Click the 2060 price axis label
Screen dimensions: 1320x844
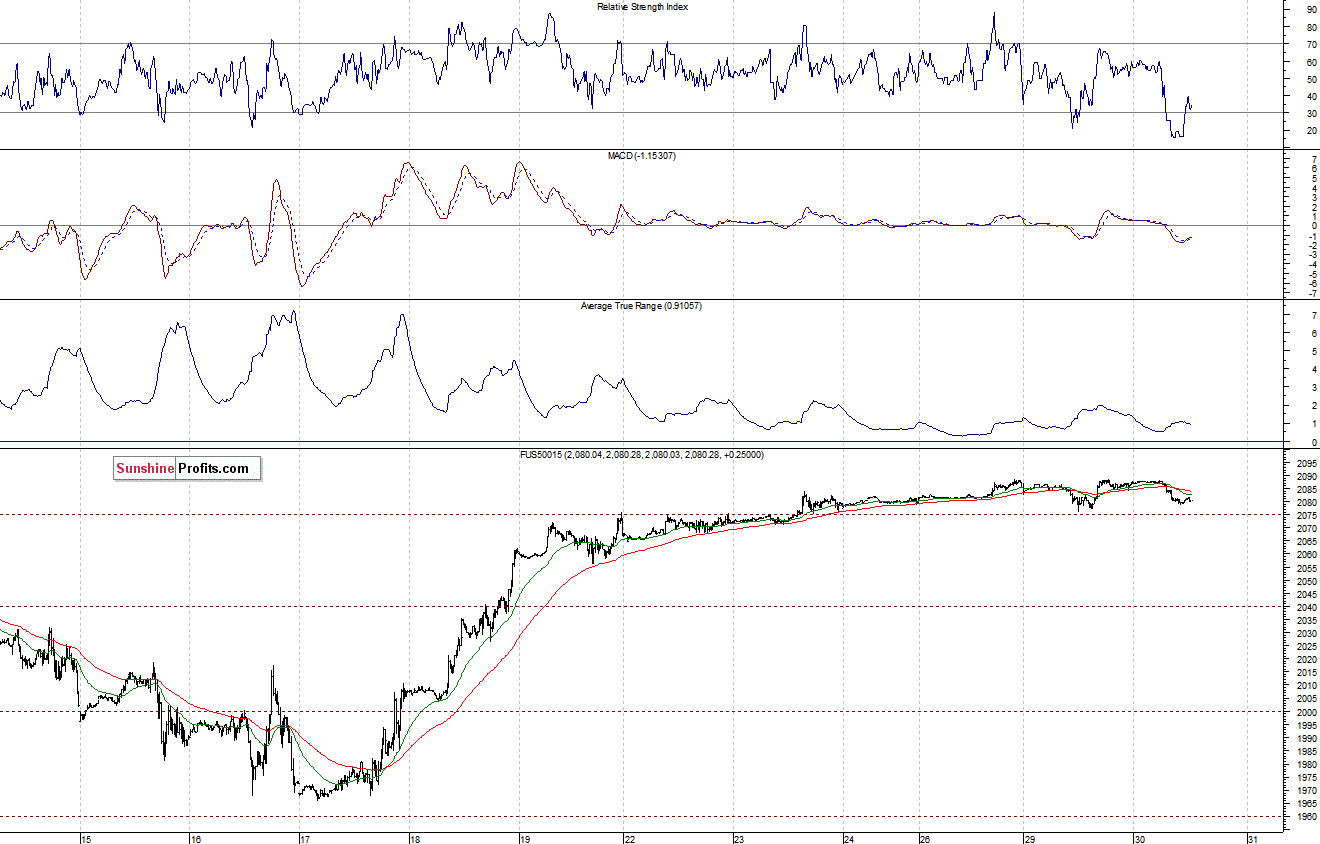click(x=1306, y=555)
